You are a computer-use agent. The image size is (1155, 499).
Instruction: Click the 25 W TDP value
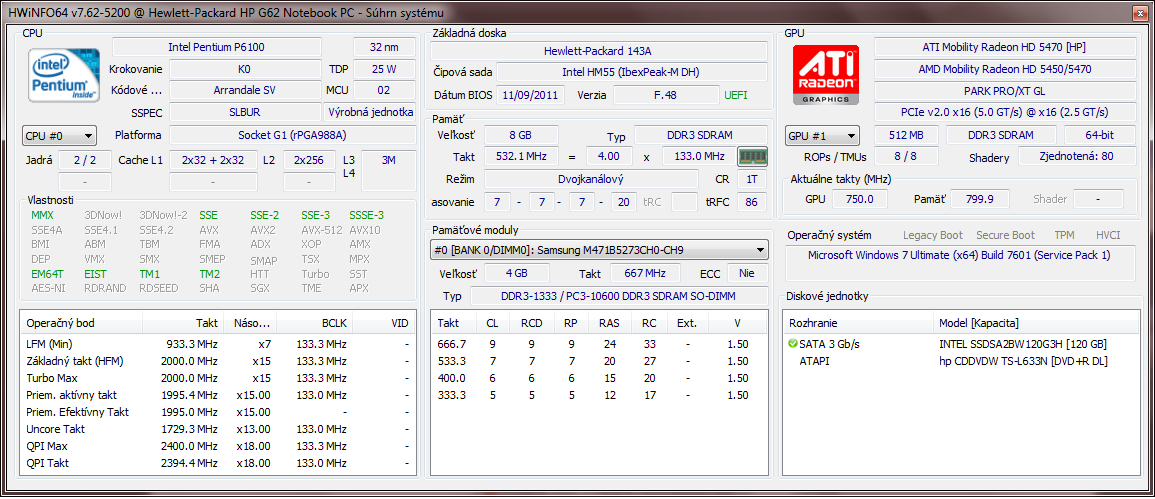385,69
